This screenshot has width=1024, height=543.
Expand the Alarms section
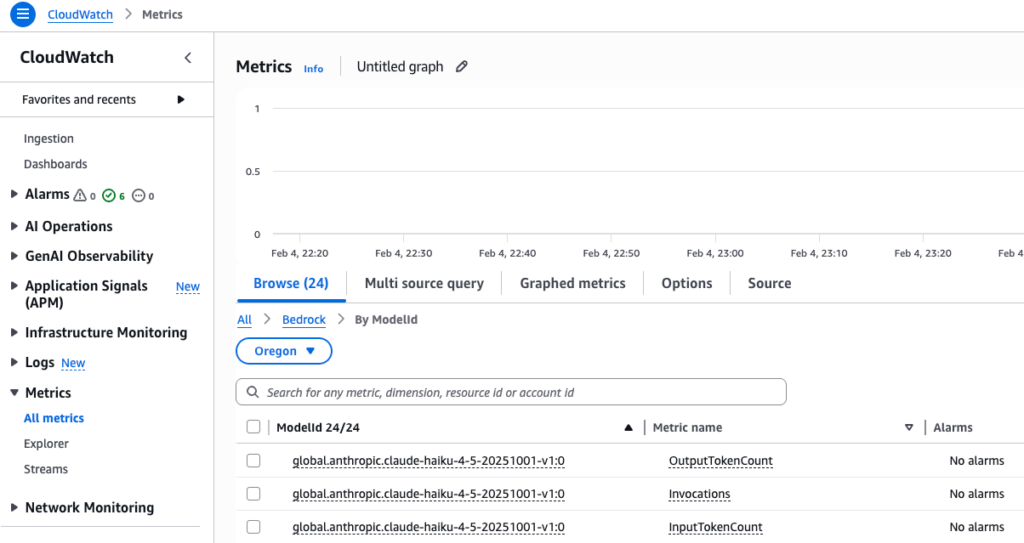[x=14, y=194]
